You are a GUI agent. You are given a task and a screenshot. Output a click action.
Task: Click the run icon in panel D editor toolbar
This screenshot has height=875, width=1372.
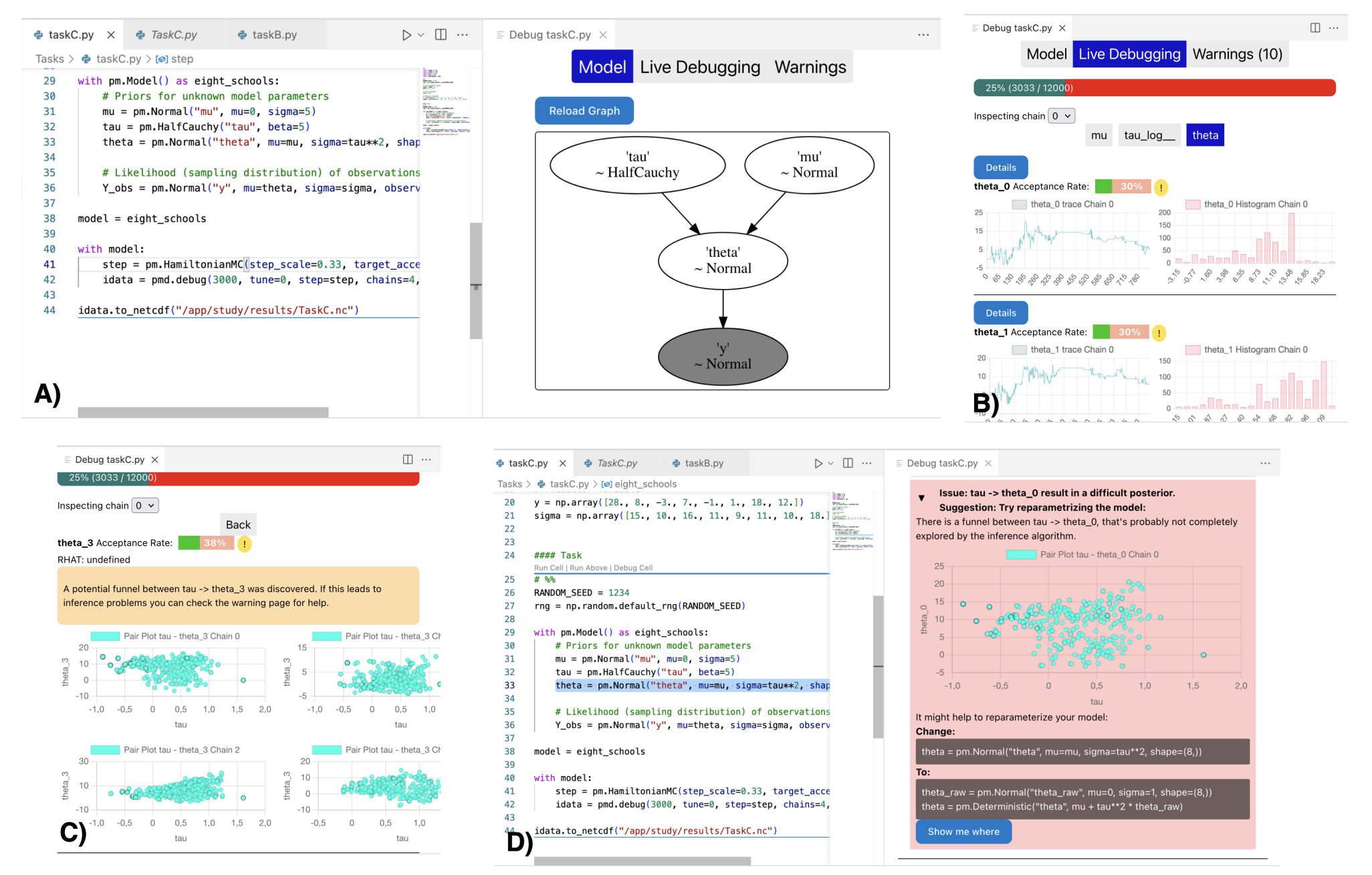tap(818, 463)
